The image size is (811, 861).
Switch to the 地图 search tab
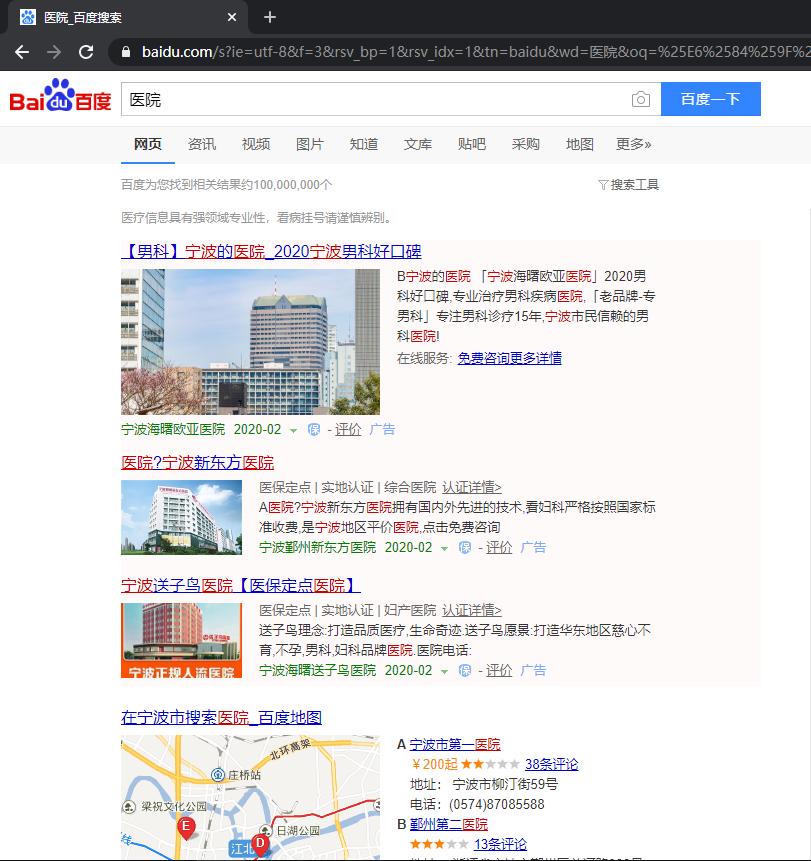[x=579, y=144]
